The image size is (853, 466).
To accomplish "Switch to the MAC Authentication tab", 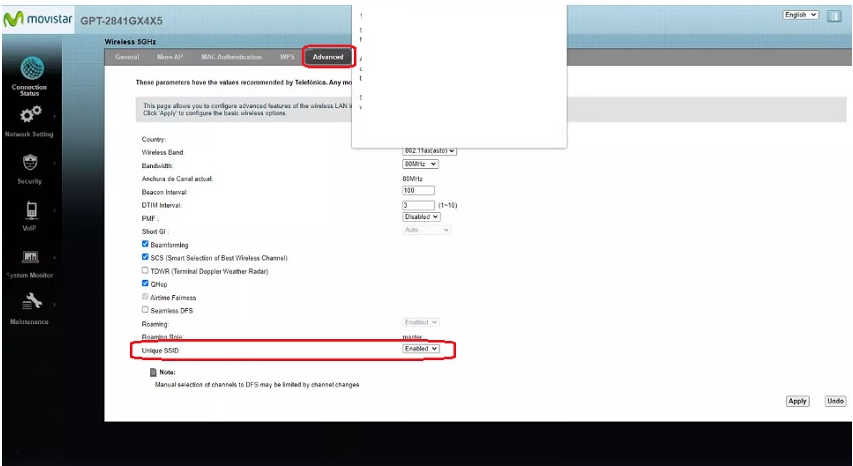I will [231, 57].
